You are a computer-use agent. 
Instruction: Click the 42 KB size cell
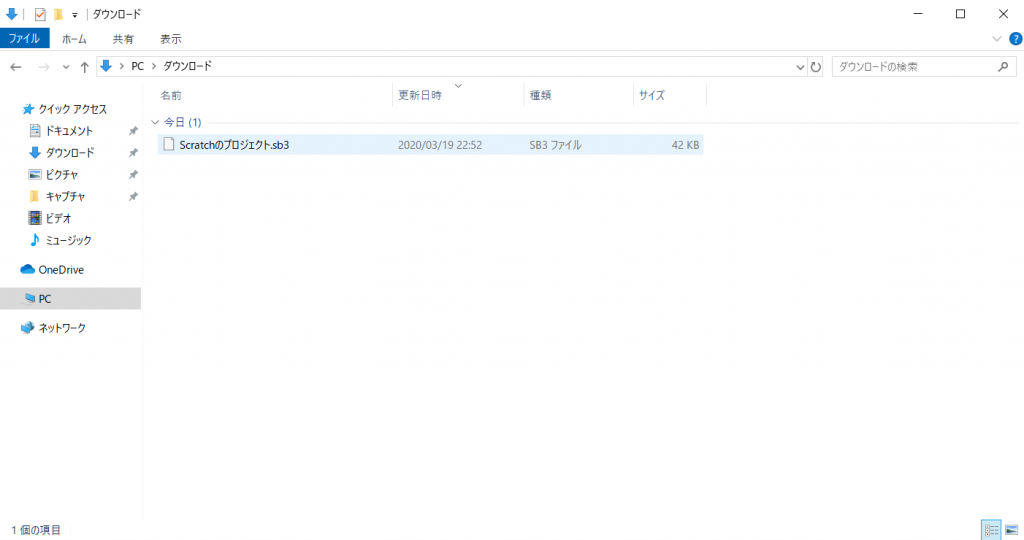click(x=685, y=145)
